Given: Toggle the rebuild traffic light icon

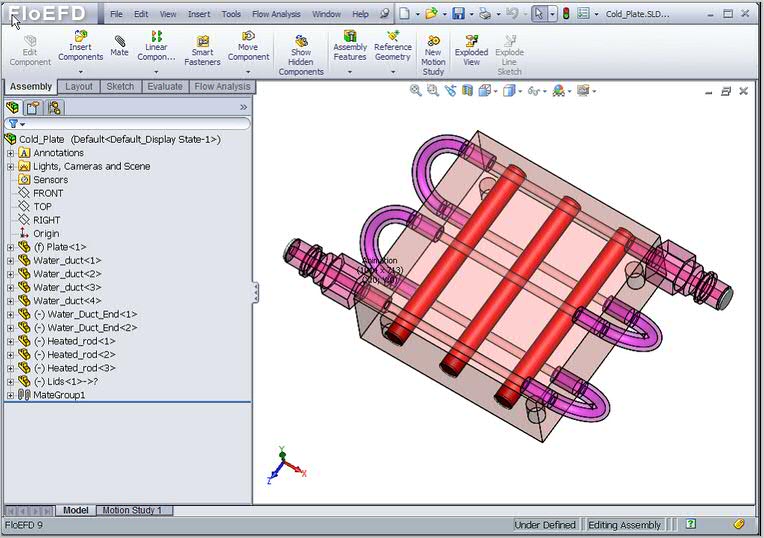Looking at the screenshot, I should click(565, 14).
